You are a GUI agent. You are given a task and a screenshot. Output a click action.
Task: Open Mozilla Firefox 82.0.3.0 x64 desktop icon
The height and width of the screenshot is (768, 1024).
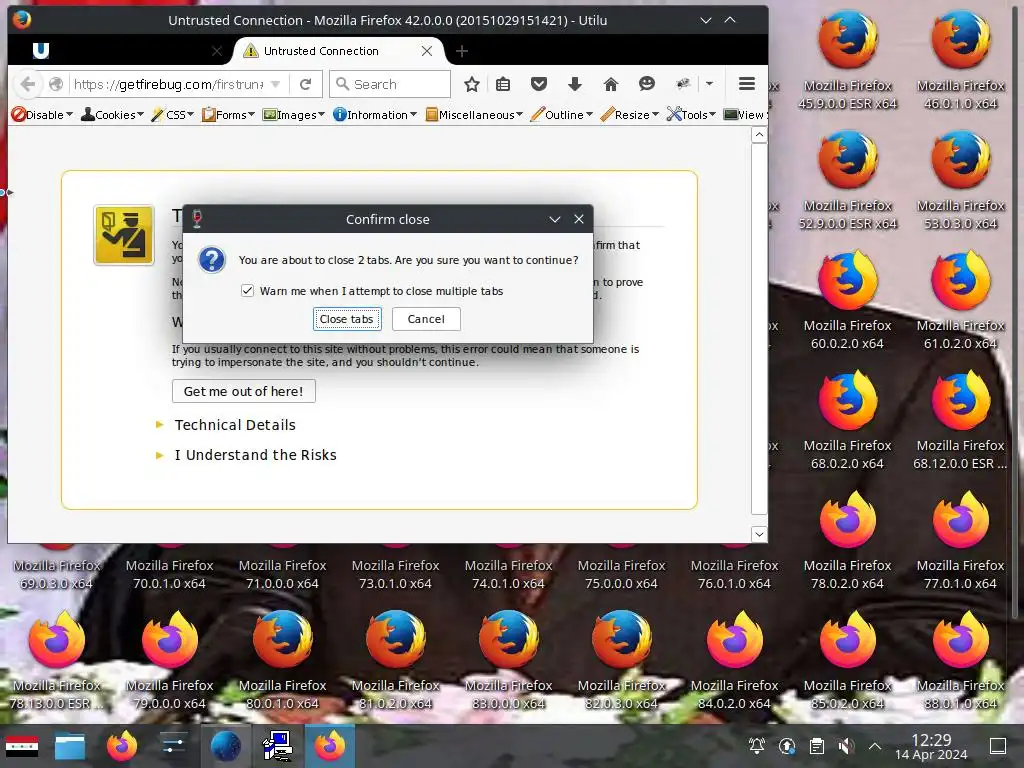pos(621,661)
